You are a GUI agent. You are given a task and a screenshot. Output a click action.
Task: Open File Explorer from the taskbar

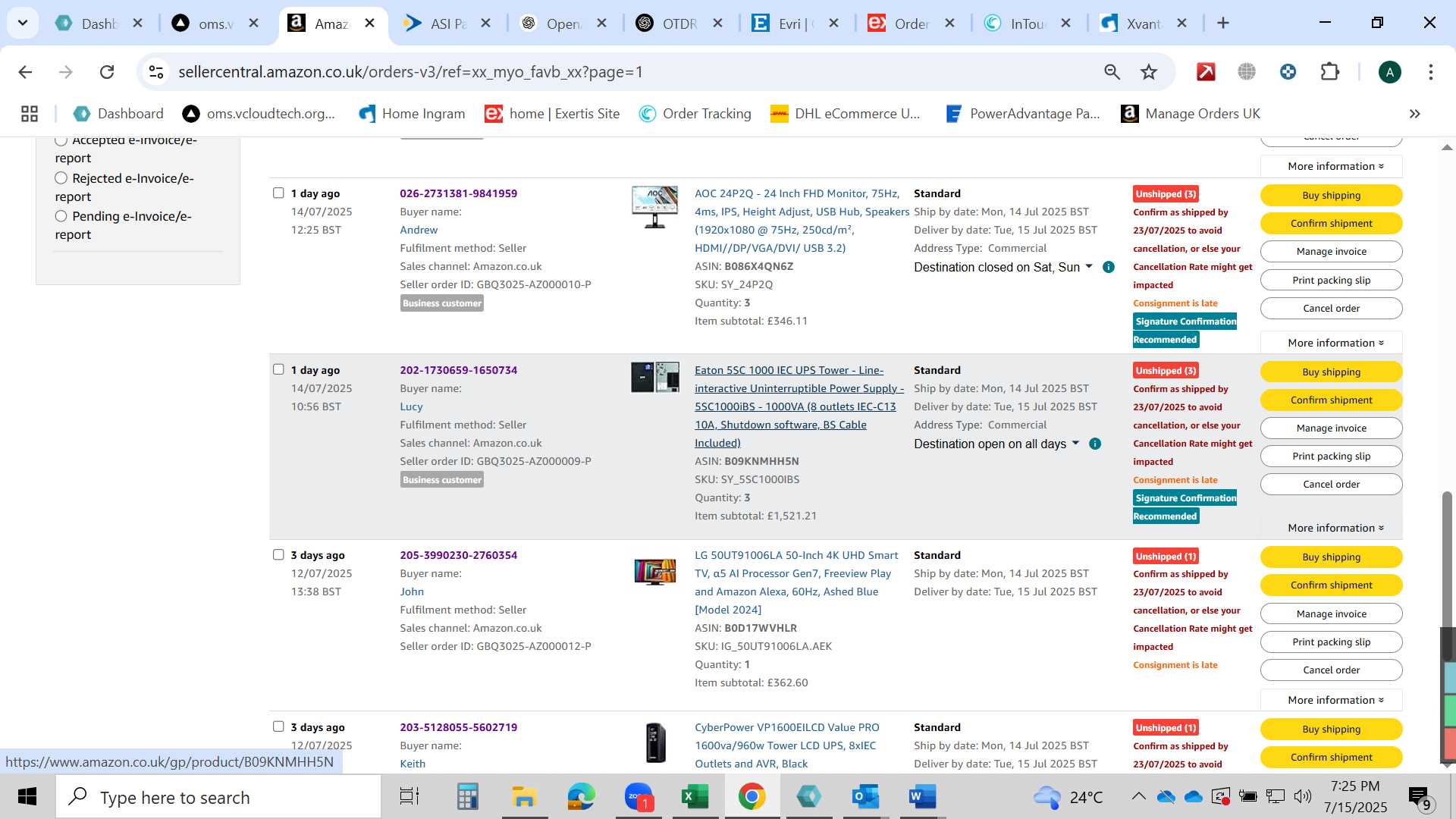[524, 797]
